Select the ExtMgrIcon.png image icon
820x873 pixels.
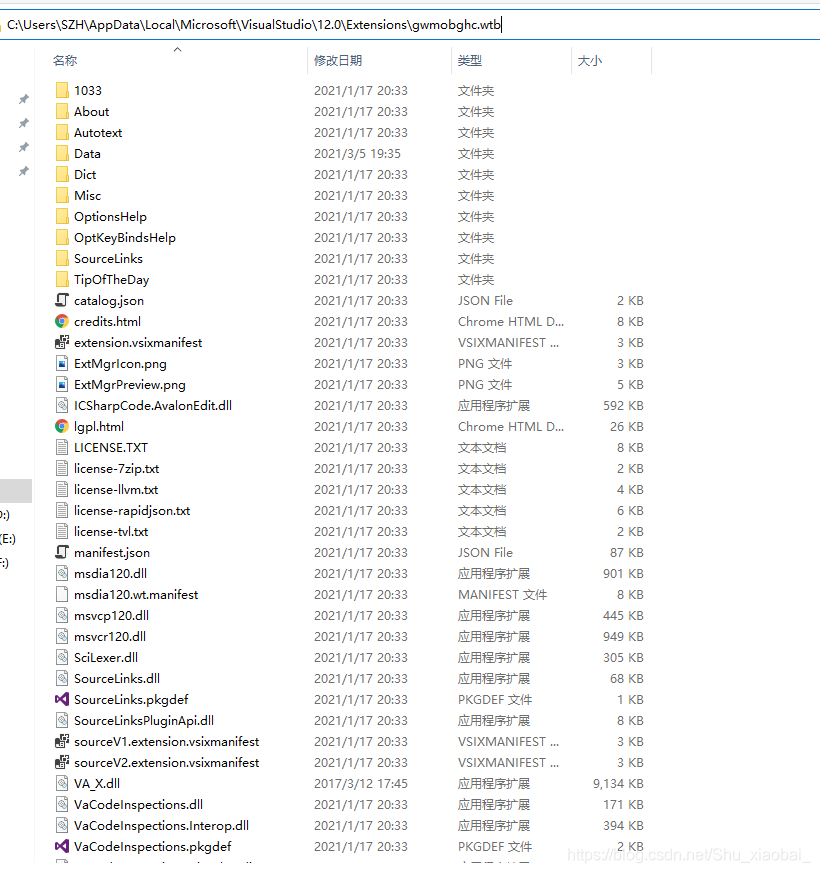tap(62, 364)
